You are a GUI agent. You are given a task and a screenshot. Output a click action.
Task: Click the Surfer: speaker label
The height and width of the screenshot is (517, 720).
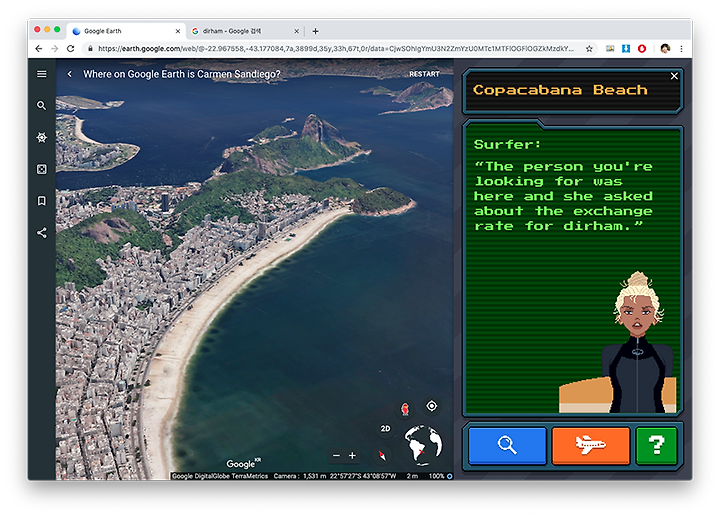pos(507,144)
